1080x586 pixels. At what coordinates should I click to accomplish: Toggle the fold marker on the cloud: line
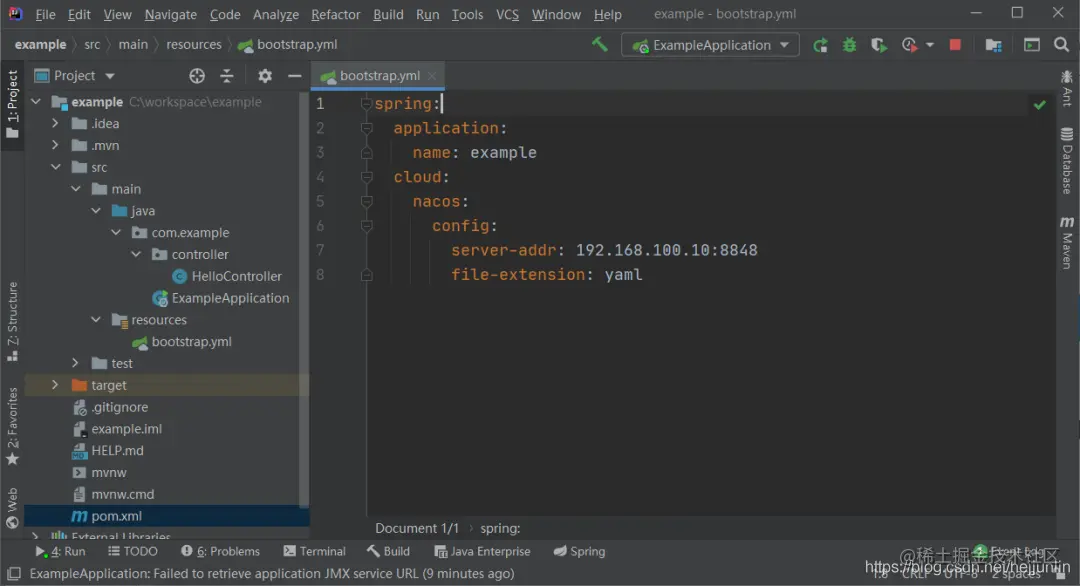(x=366, y=177)
